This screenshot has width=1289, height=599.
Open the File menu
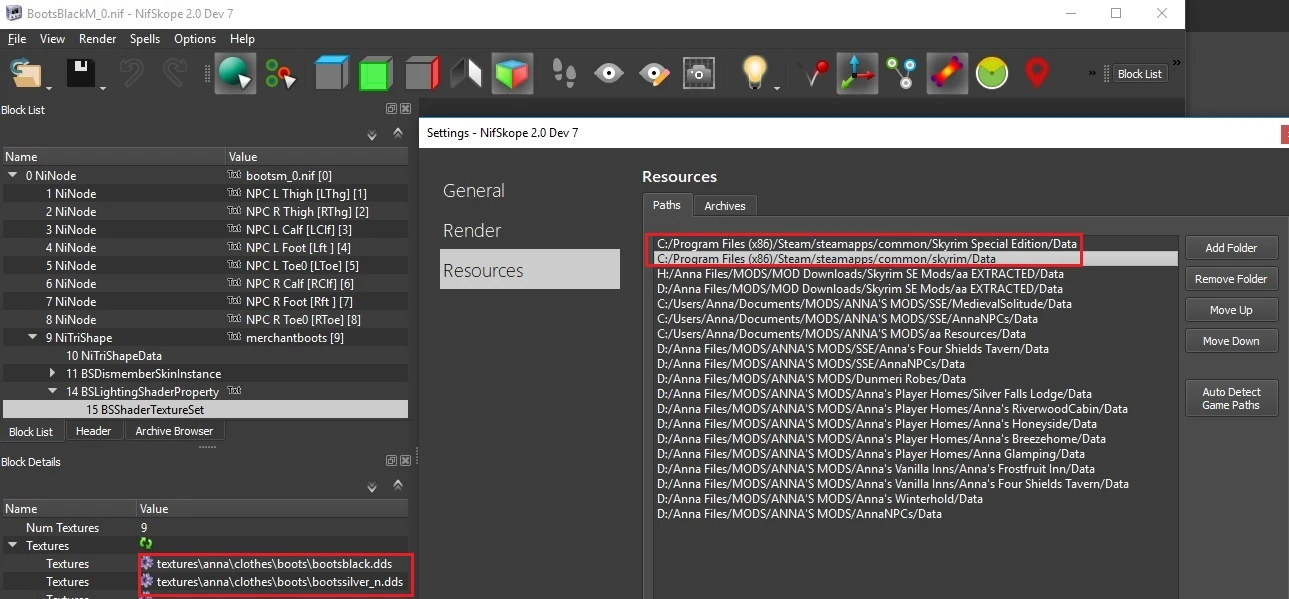(17, 38)
